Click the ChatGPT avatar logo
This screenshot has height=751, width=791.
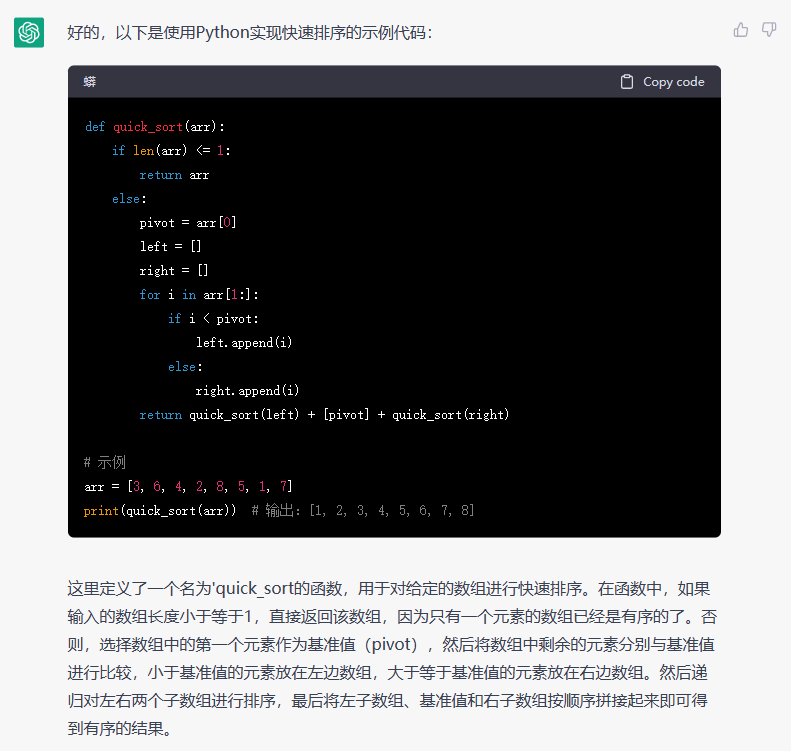(29, 32)
